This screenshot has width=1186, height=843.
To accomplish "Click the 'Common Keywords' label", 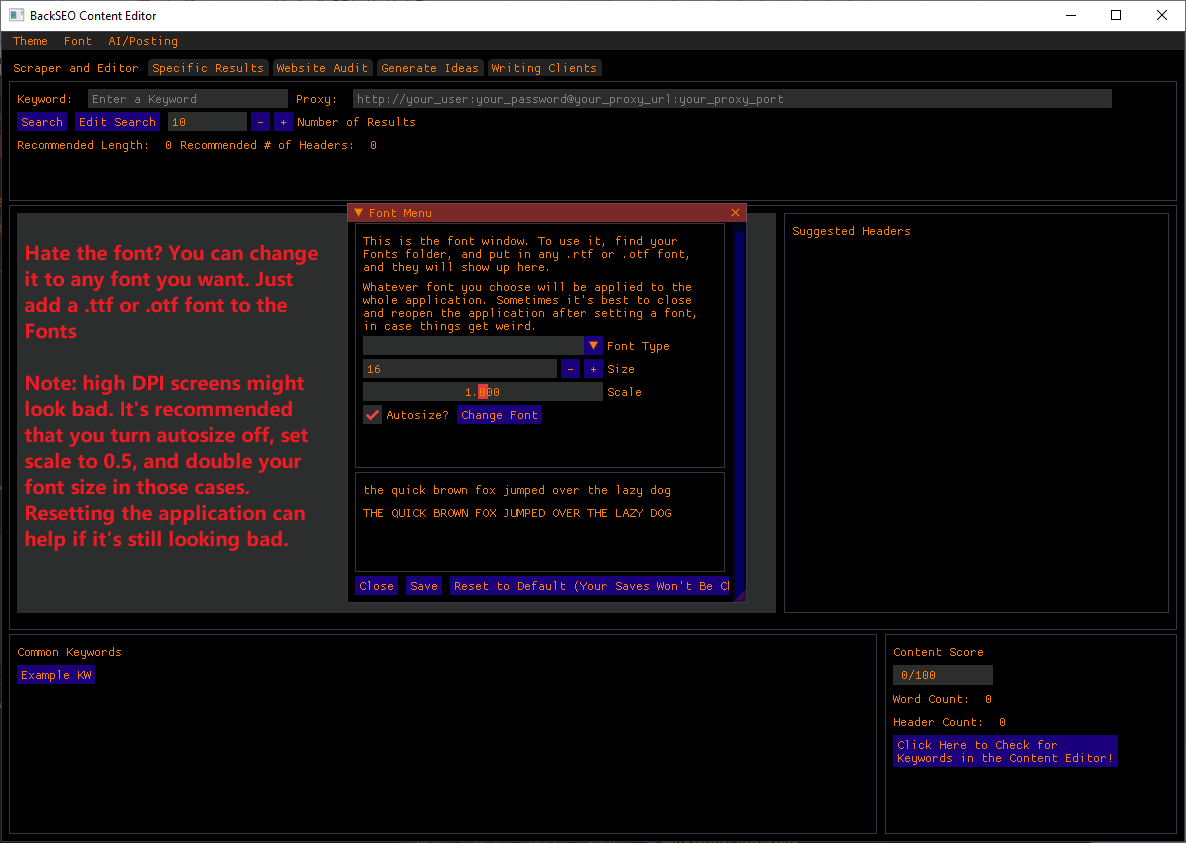I will point(70,652).
